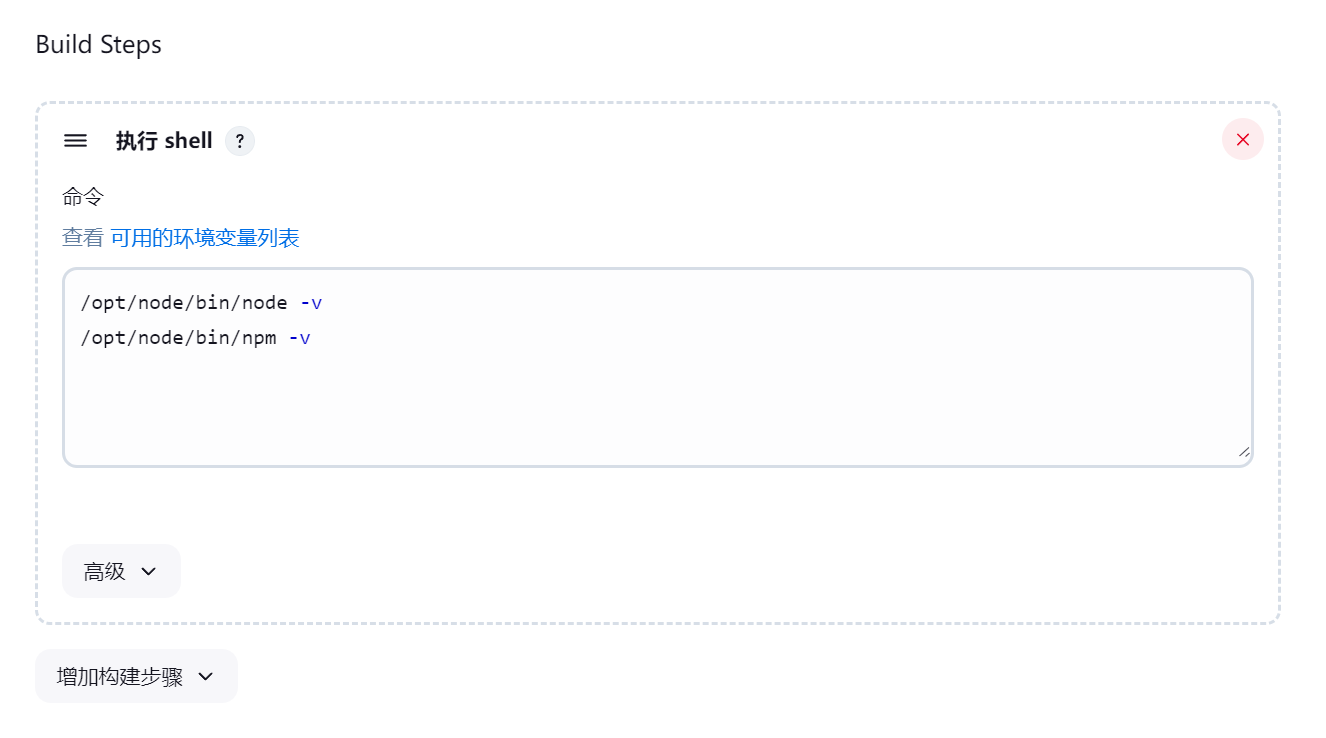The image size is (1326, 738).
Task: Open the 增加构建步骤 dropdown arrow
Action: 206,676
